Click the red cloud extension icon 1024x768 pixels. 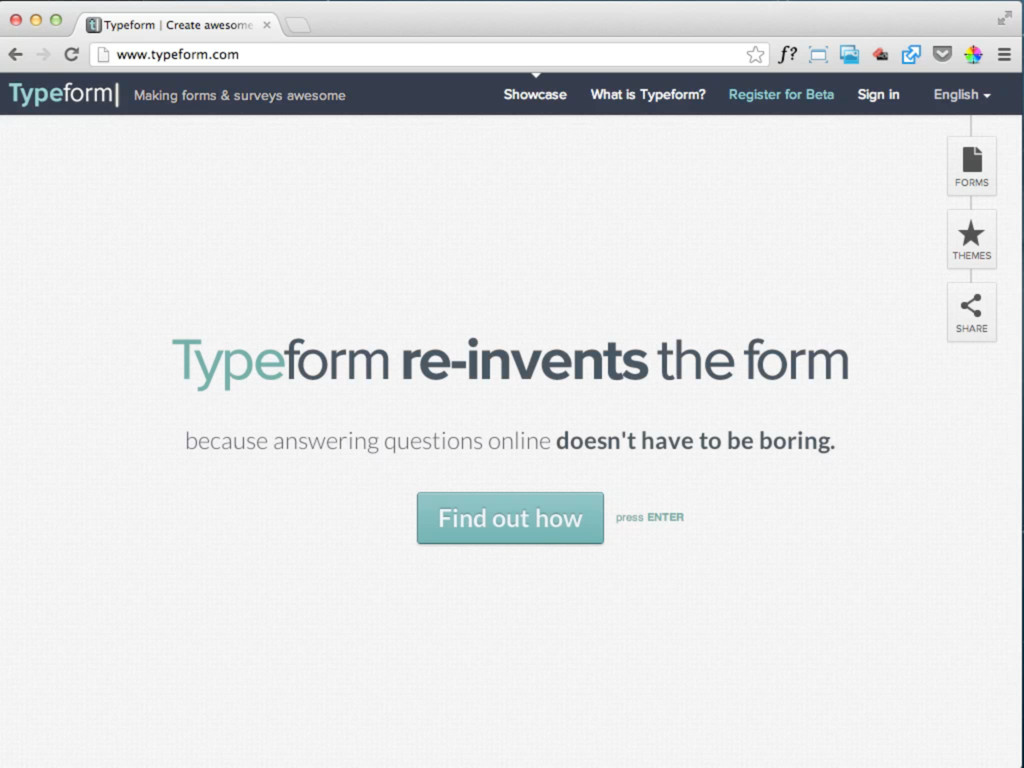(880, 55)
